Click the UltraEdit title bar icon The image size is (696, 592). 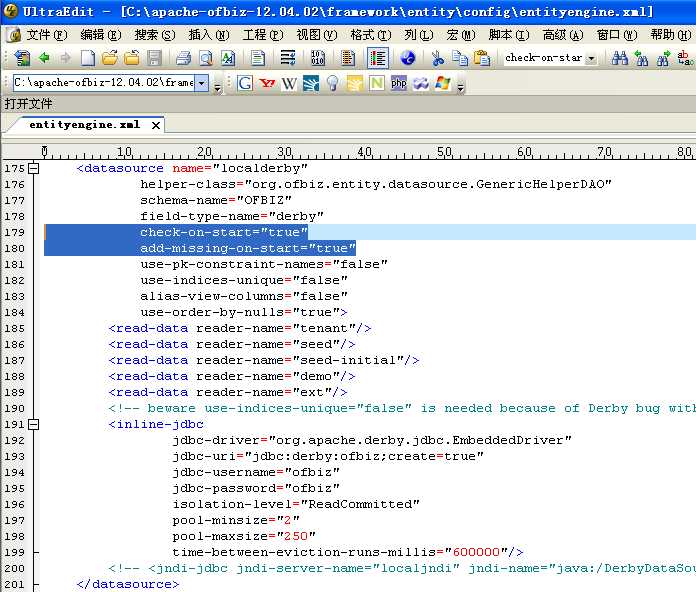click(10, 11)
